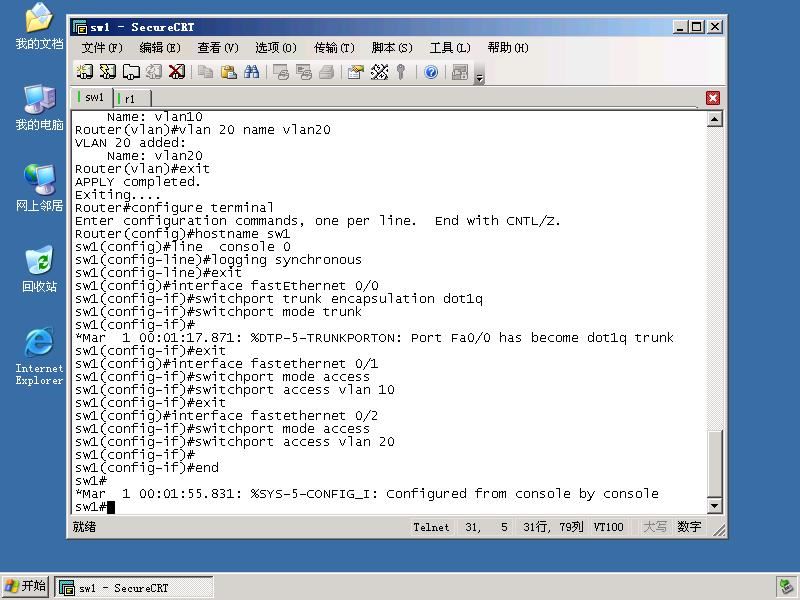The height and width of the screenshot is (600, 800).
Task: Minimize the SecureCRT window
Action: pos(680,27)
